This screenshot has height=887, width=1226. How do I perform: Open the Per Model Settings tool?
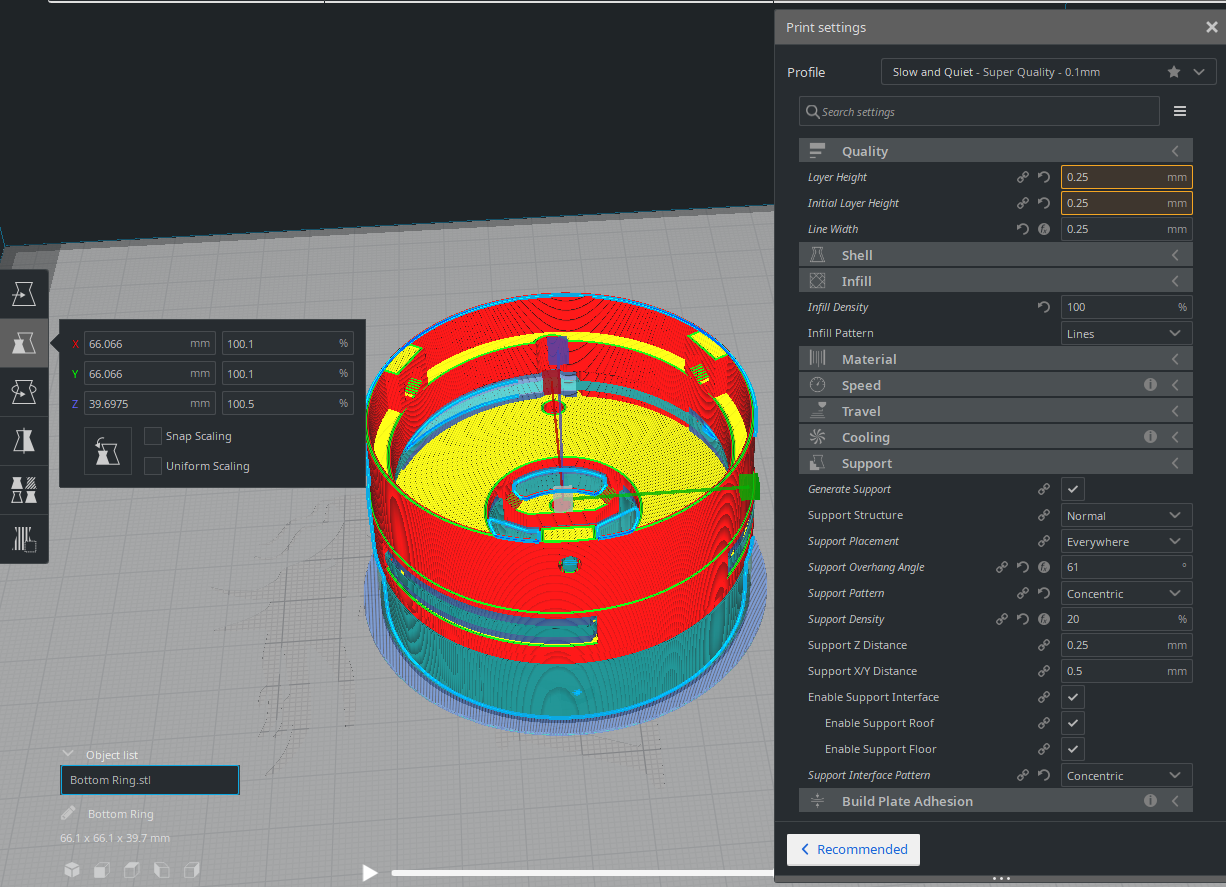[24, 489]
